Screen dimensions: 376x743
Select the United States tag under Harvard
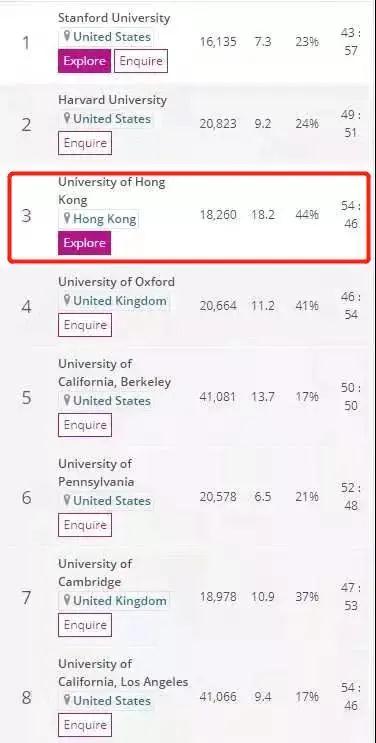pyautogui.click(x=106, y=119)
